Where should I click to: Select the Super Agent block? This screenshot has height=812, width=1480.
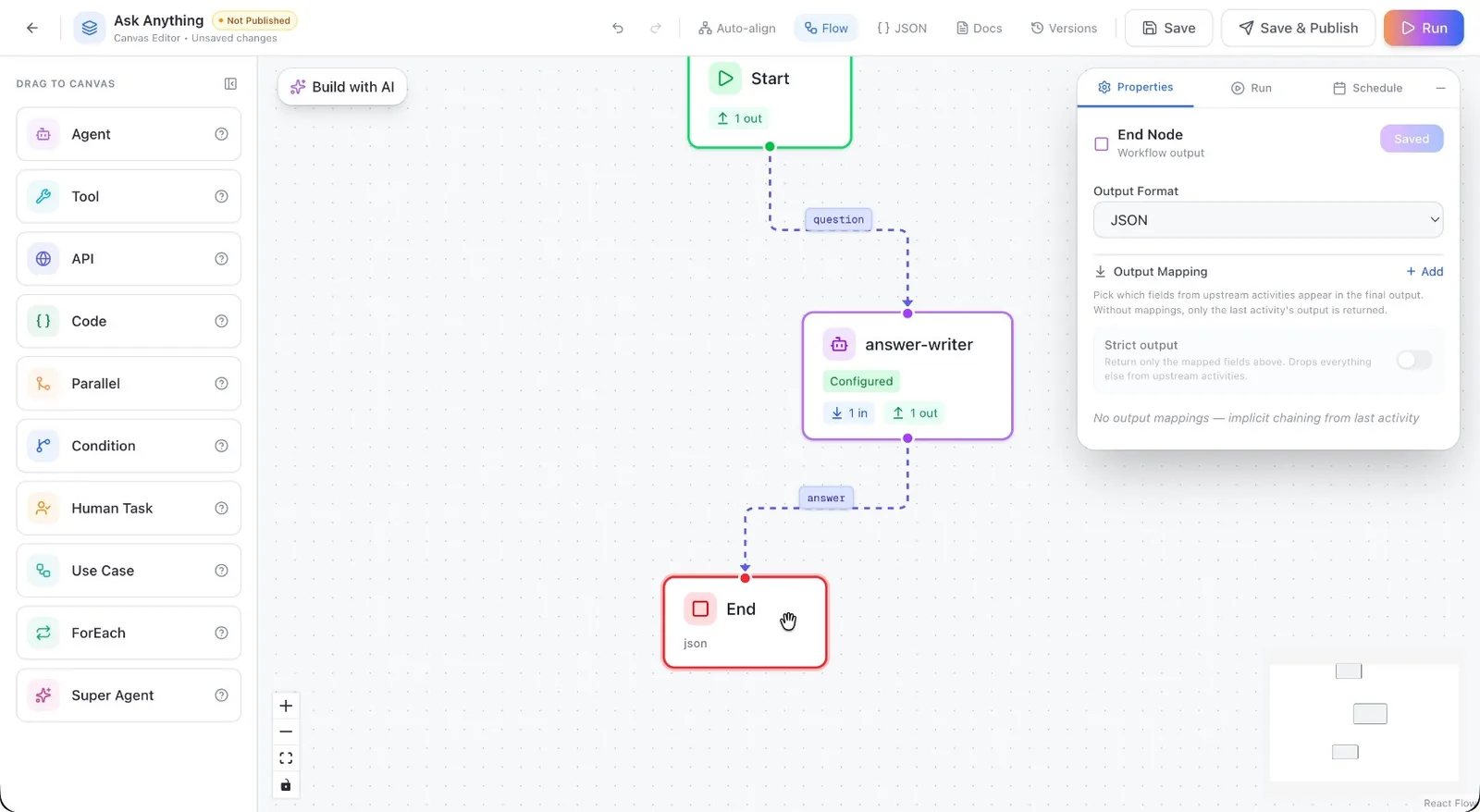coord(129,695)
